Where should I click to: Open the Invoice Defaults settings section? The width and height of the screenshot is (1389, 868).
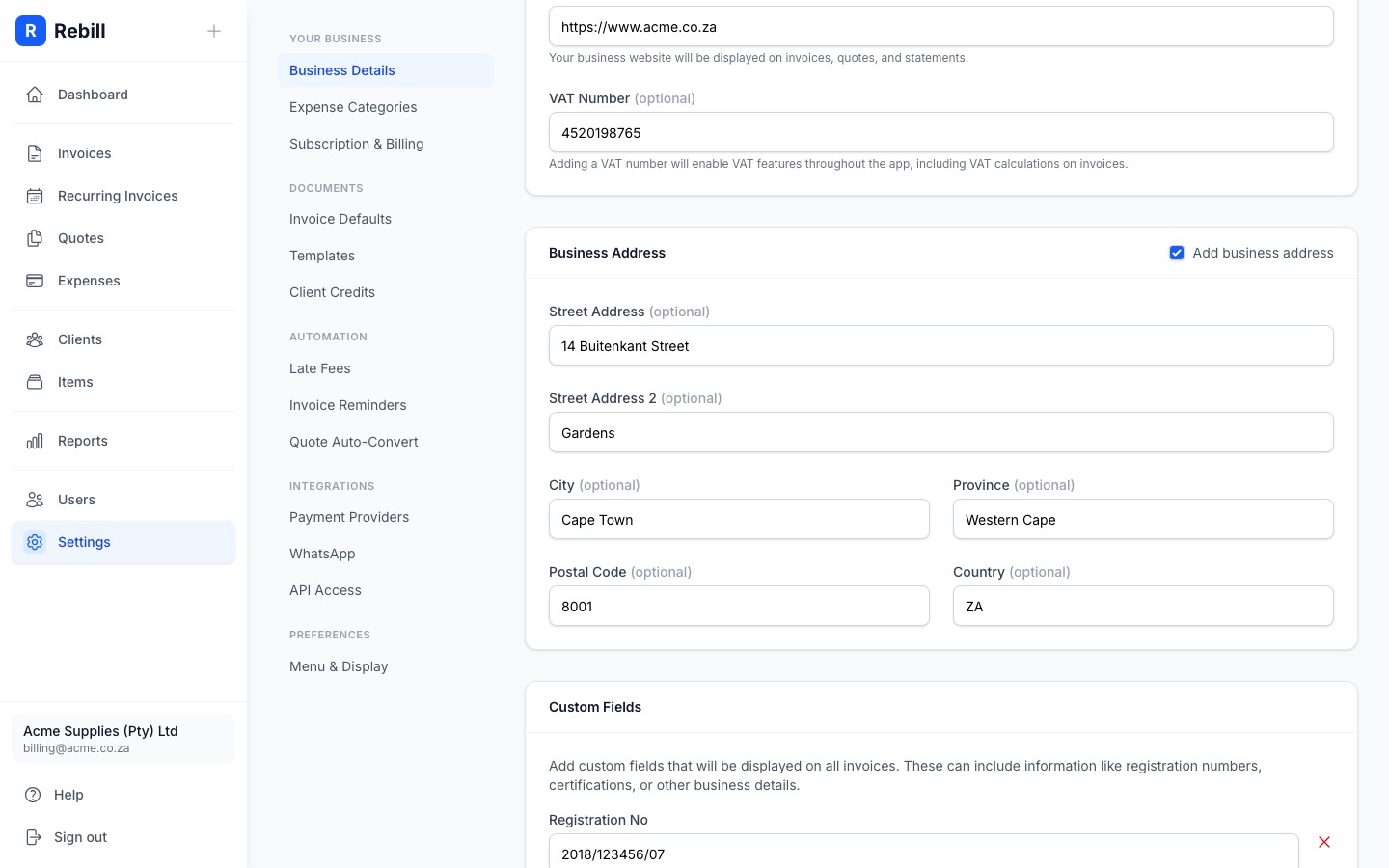(340, 219)
